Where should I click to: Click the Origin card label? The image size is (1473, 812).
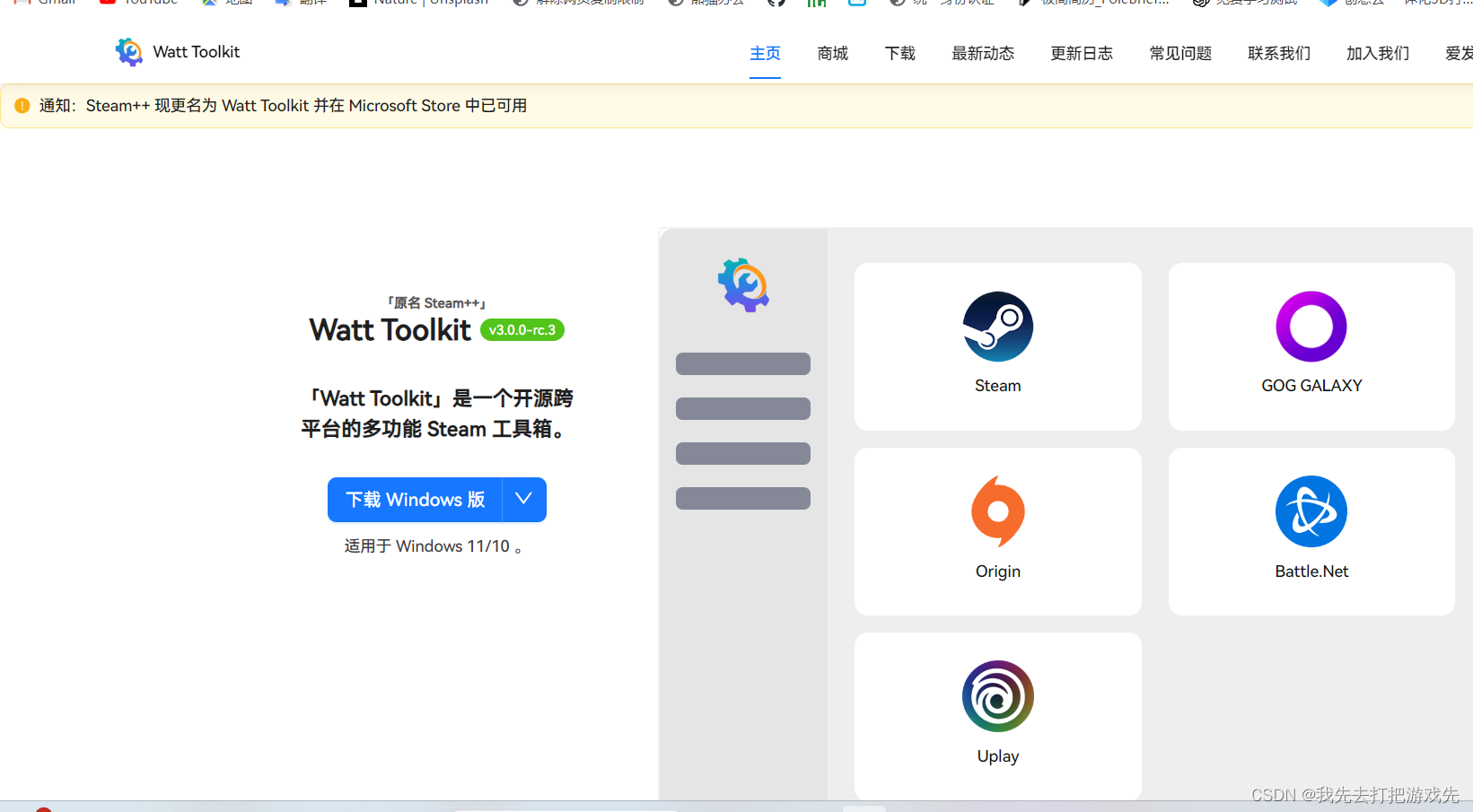click(x=997, y=572)
